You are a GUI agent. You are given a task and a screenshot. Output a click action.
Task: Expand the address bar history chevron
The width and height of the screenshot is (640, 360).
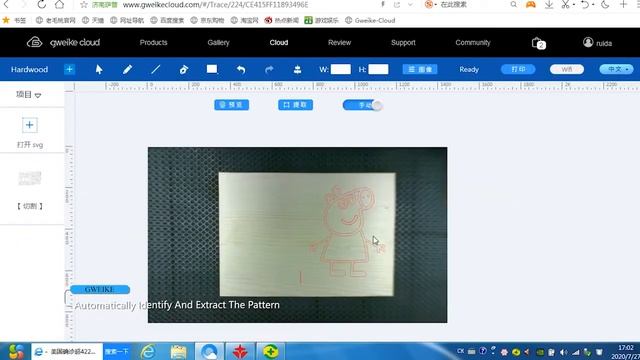coord(410,4)
